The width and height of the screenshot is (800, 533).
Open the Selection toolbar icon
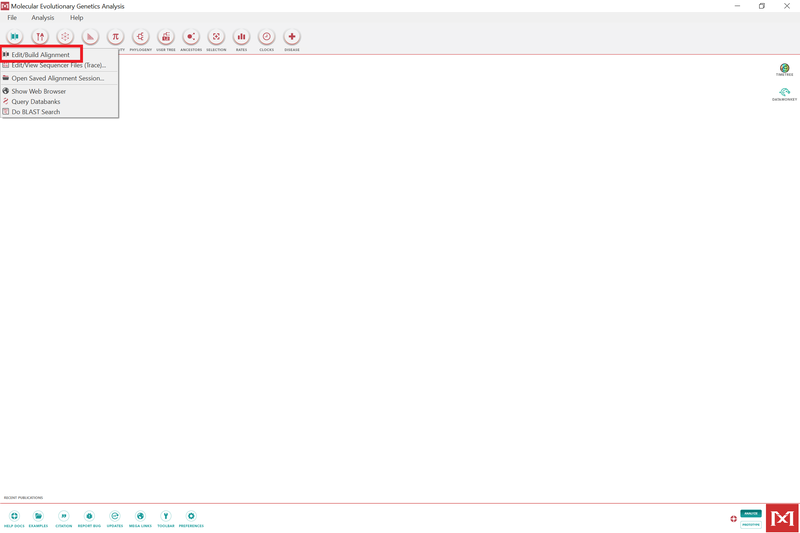pyautogui.click(x=216, y=37)
